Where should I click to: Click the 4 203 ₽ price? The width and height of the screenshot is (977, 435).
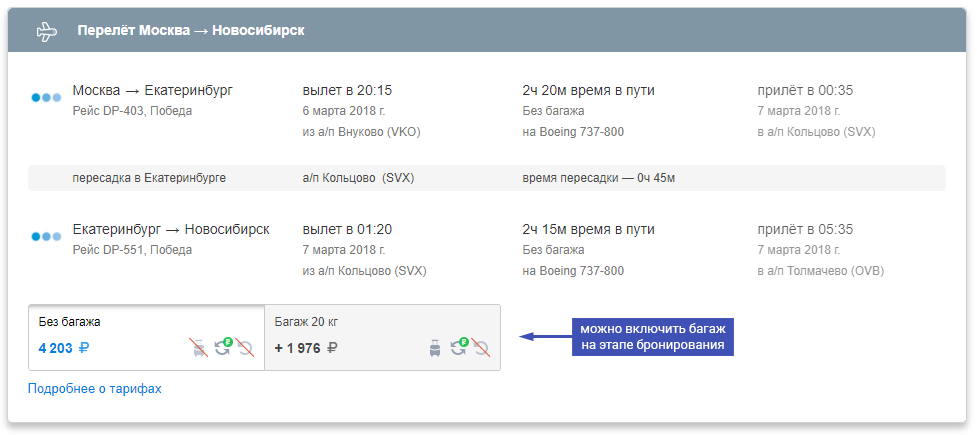pos(64,348)
